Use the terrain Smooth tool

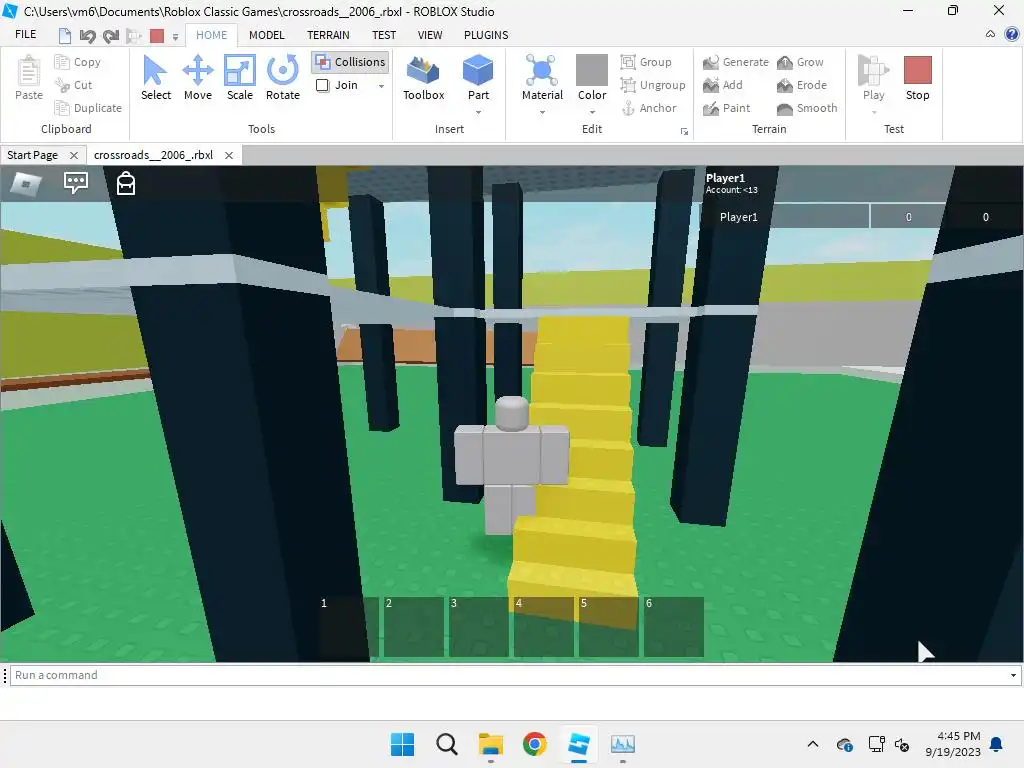pyautogui.click(x=807, y=108)
